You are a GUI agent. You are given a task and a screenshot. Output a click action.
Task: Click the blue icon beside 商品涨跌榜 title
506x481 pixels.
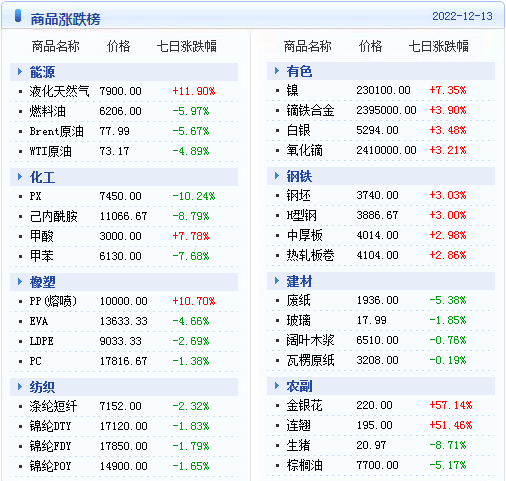(18, 16)
